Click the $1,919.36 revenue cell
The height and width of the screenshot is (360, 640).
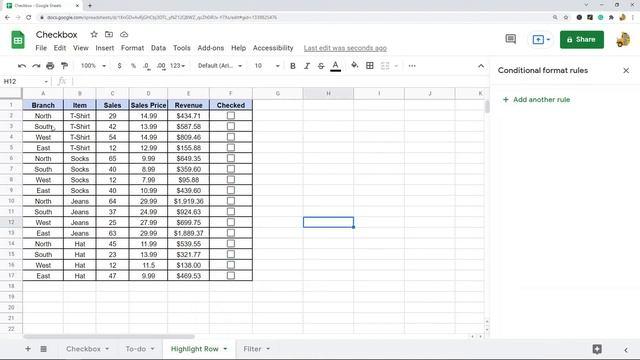tap(188, 201)
